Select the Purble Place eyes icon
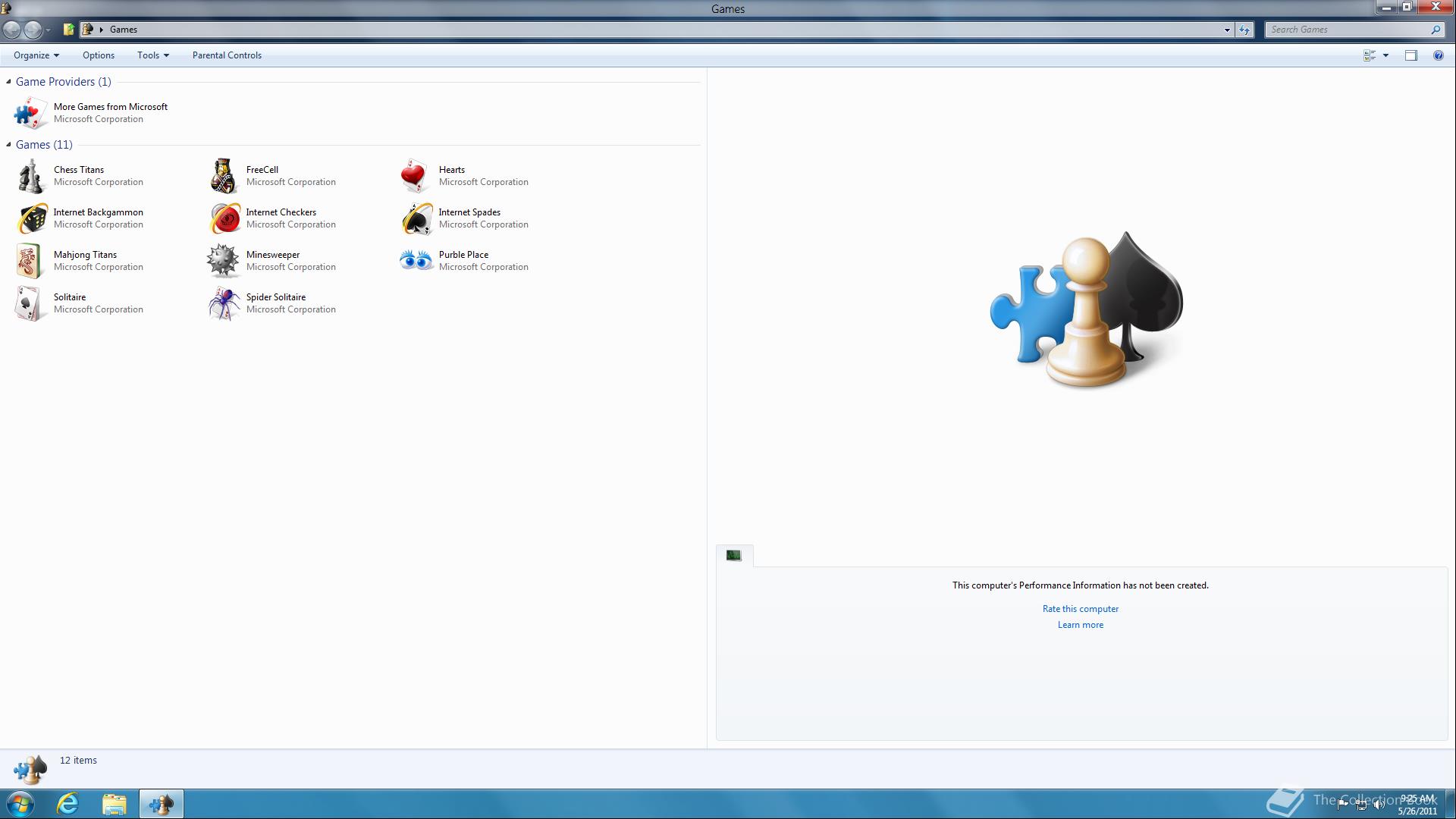Image resolution: width=1456 pixels, height=819 pixels. (x=416, y=261)
